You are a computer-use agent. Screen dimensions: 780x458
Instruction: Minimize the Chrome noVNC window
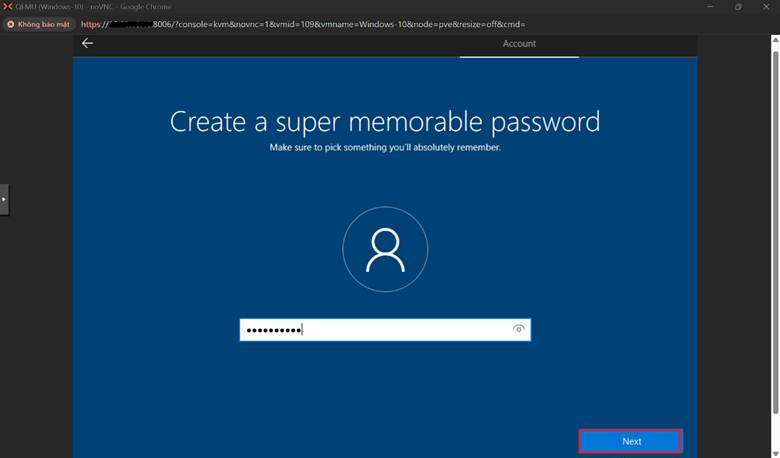(x=711, y=7)
